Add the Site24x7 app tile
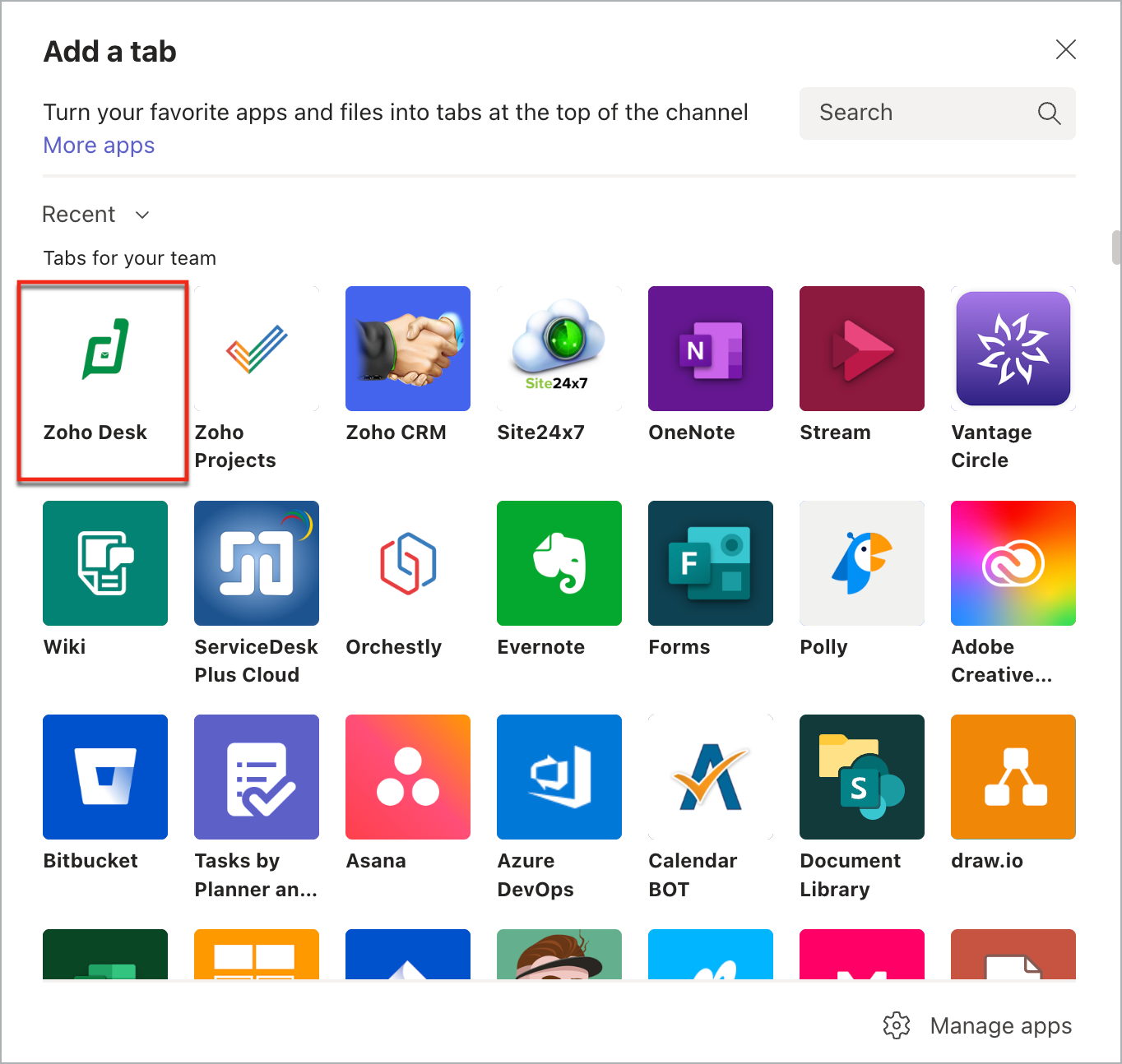Viewport: 1122px width, 1064px height. 559,349
